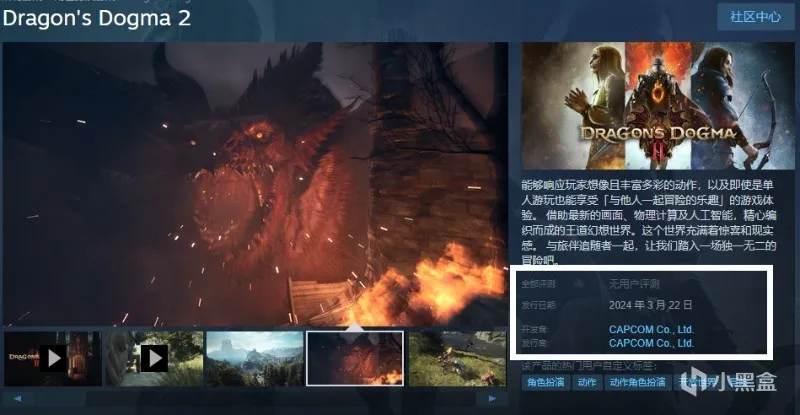Image resolution: width=800 pixels, height=415 pixels.
Task: Select the highlighted dragon screenshot thumbnail
Action: (x=355, y=358)
